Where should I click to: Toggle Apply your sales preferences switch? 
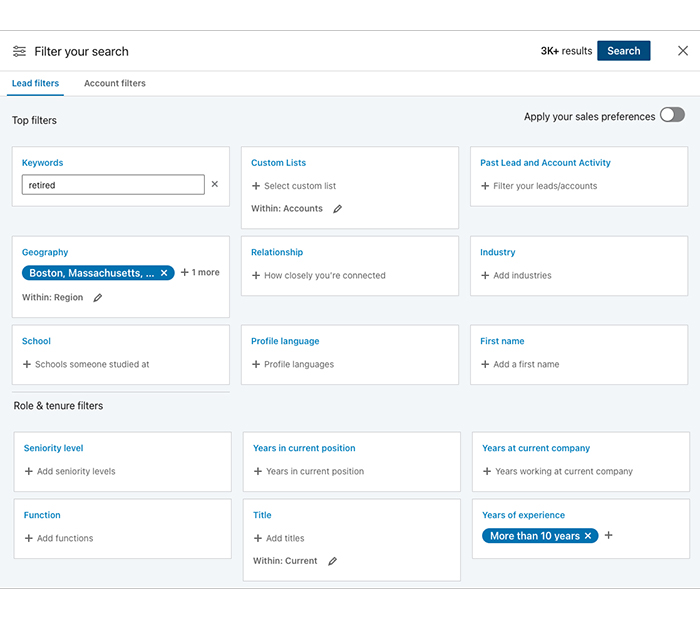[x=671, y=116]
